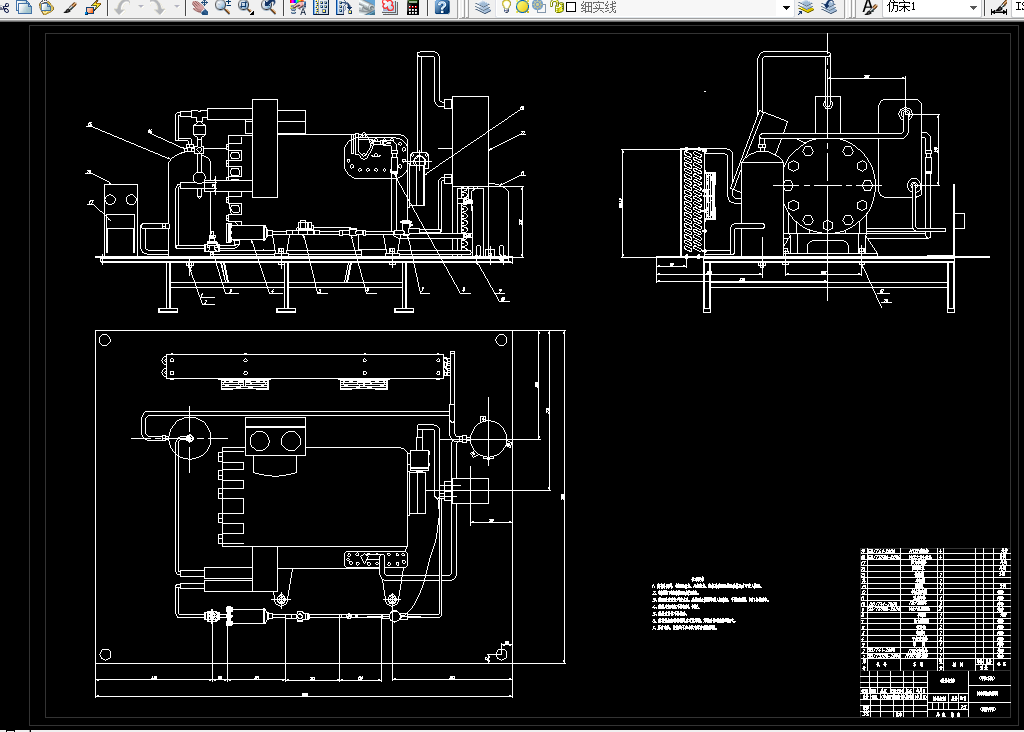Open the Sheet Set Manager icon

[366, 7]
